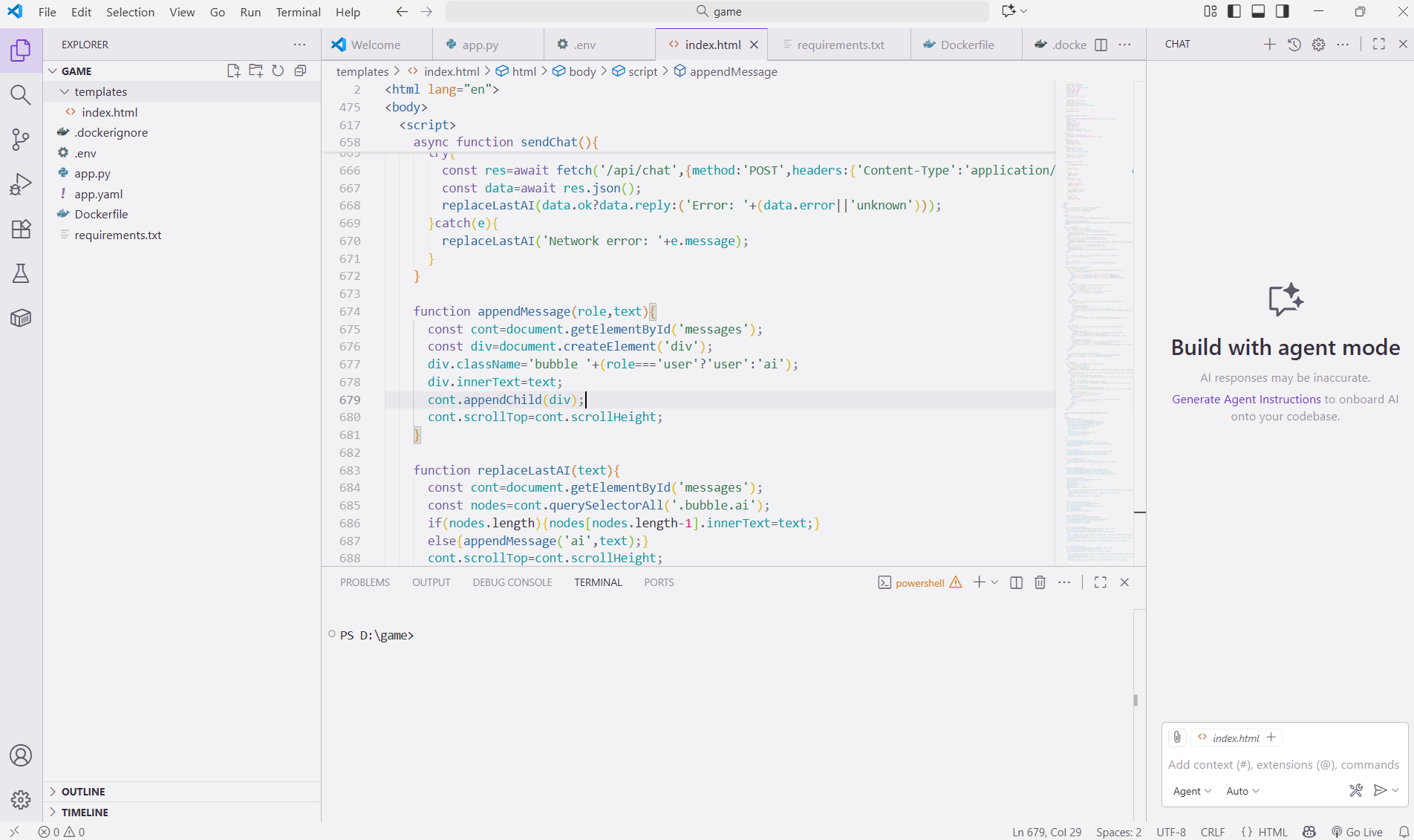Click the Generate Agent Instructions link
The width and height of the screenshot is (1414, 840).
pos(1246,399)
